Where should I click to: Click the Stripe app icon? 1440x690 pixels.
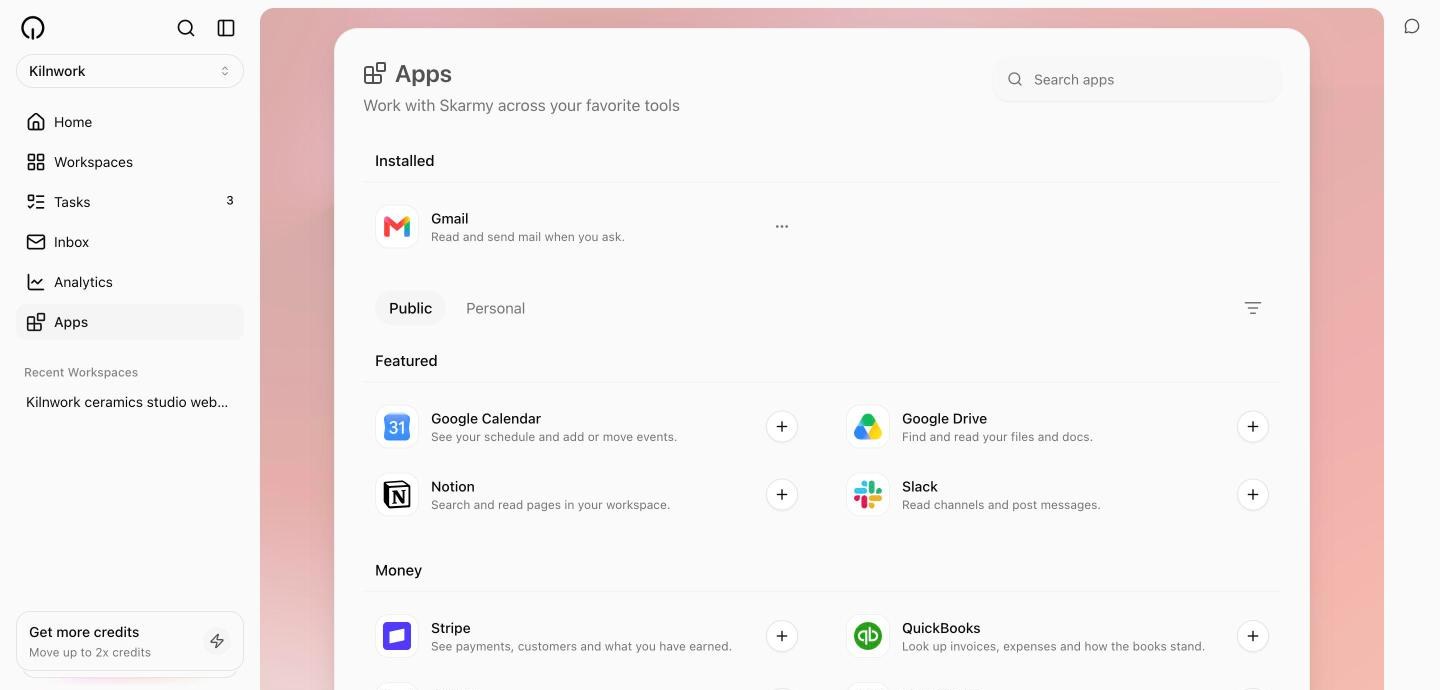(397, 636)
